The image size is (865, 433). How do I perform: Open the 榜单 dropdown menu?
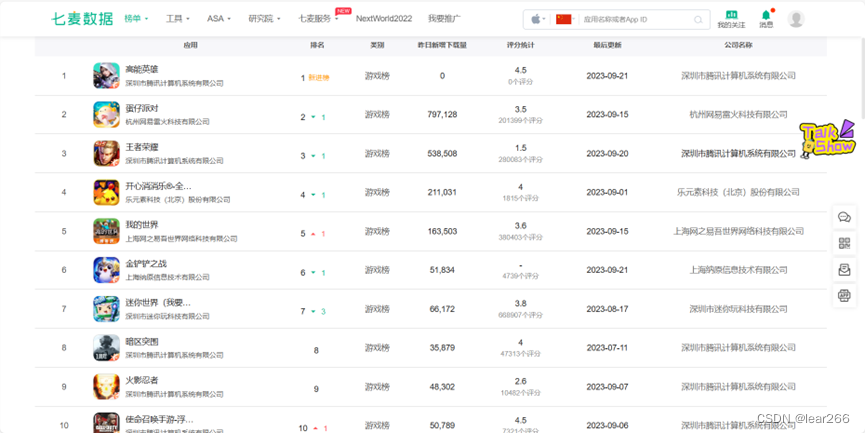pos(136,19)
